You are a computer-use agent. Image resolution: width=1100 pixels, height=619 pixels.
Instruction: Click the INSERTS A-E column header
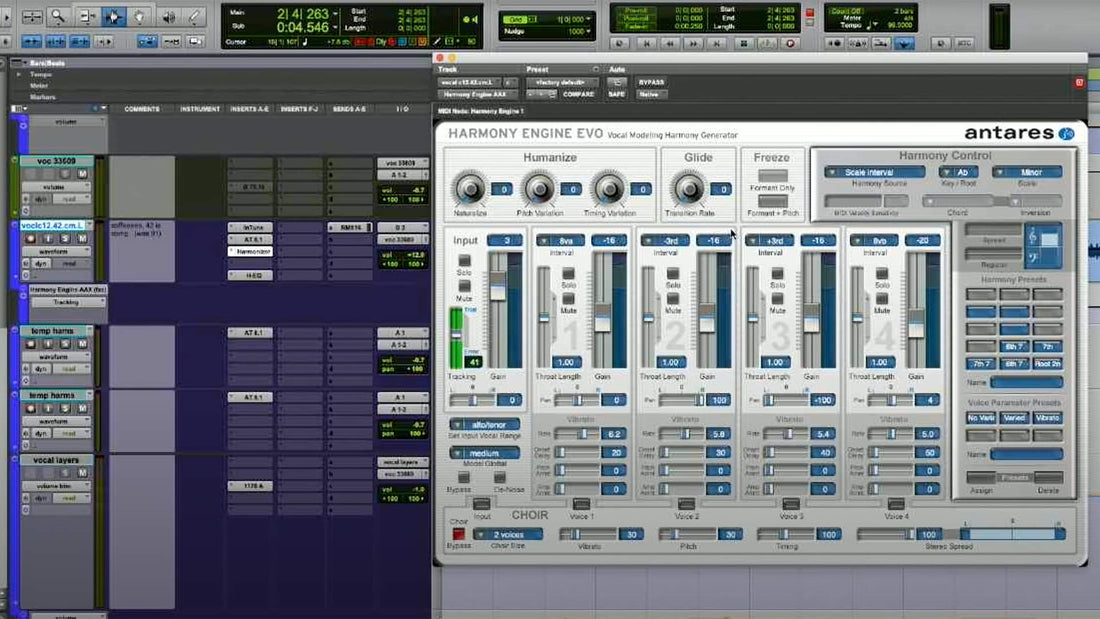coord(249,109)
